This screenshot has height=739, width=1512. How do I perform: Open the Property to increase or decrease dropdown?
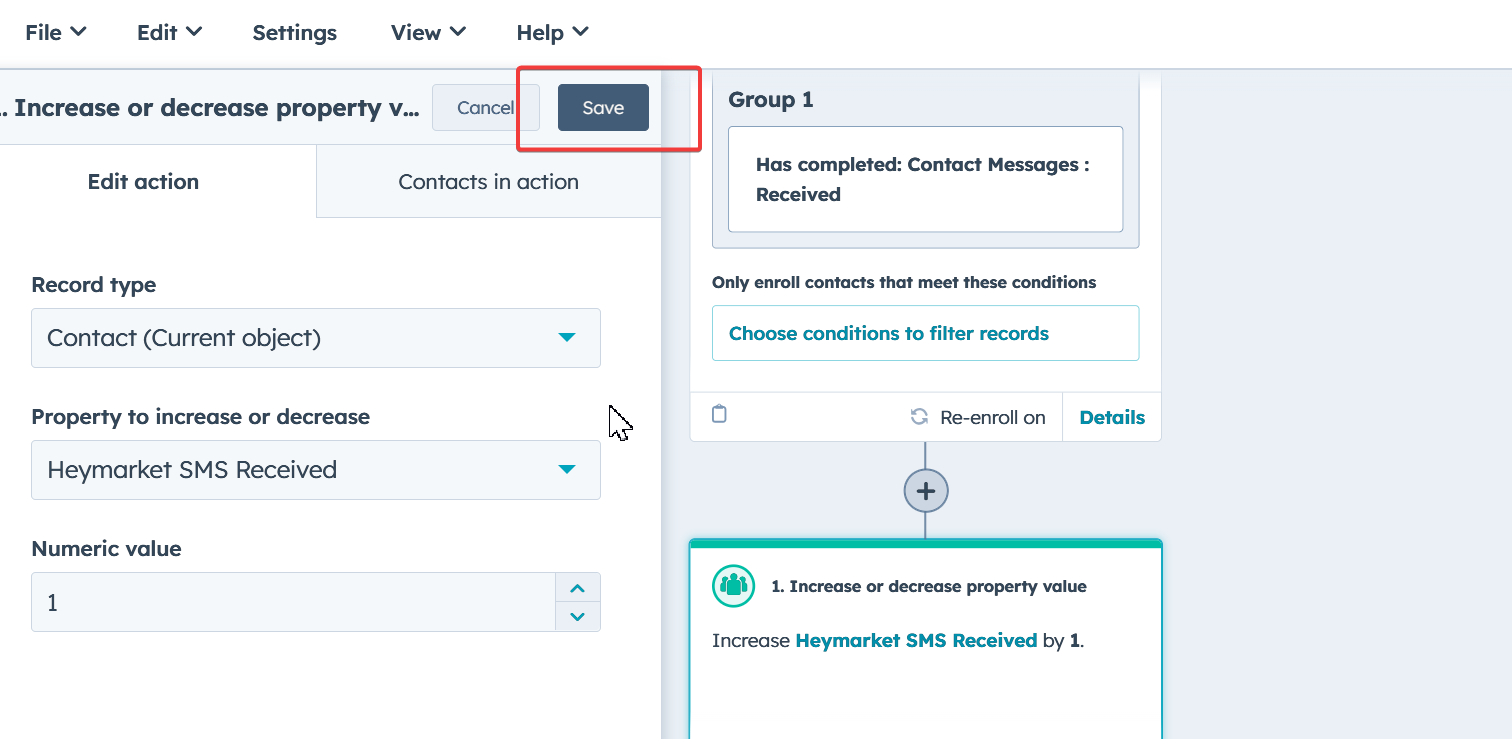pos(316,470)
